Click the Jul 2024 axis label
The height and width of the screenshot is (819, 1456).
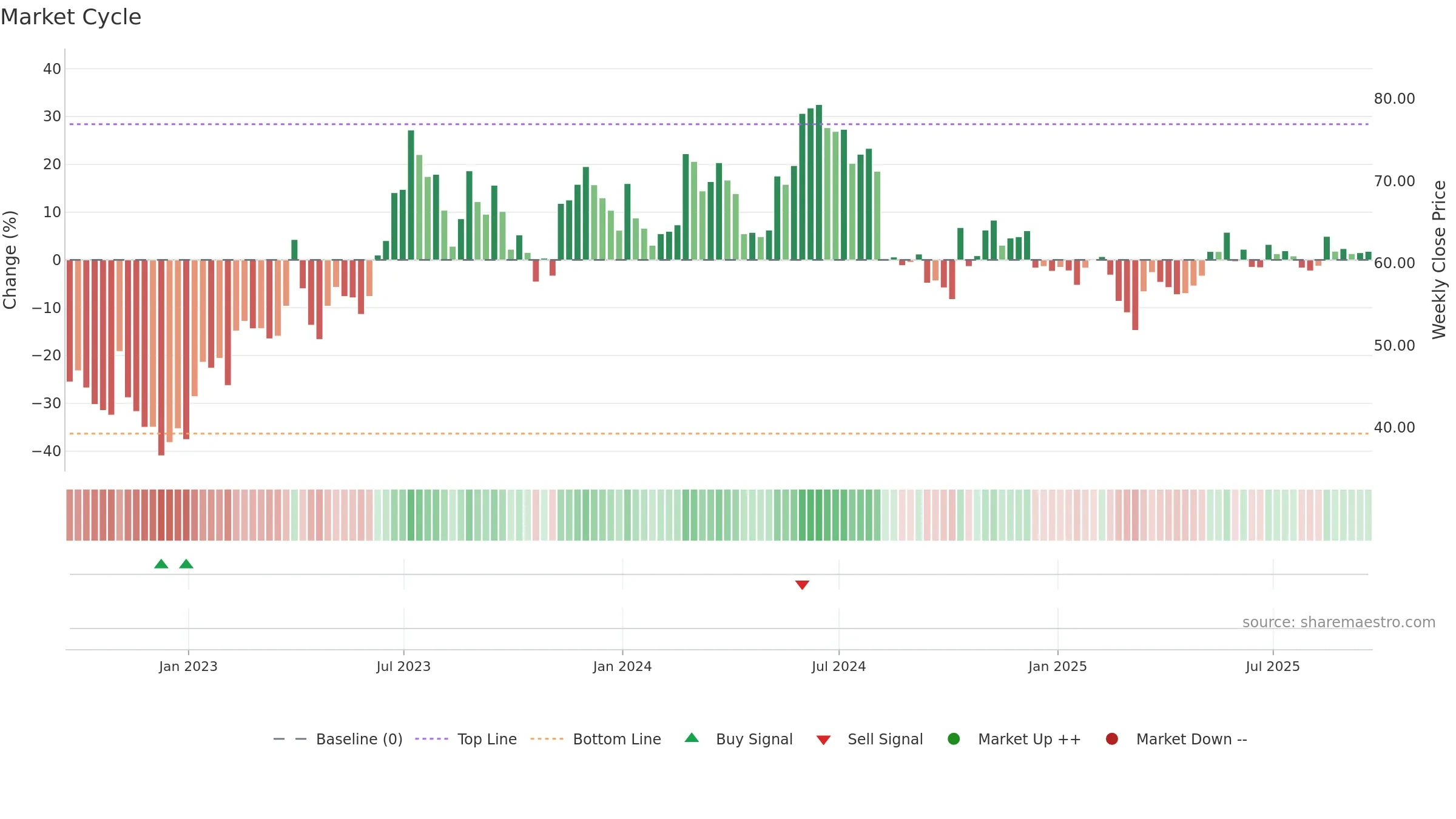coord(839,666)
